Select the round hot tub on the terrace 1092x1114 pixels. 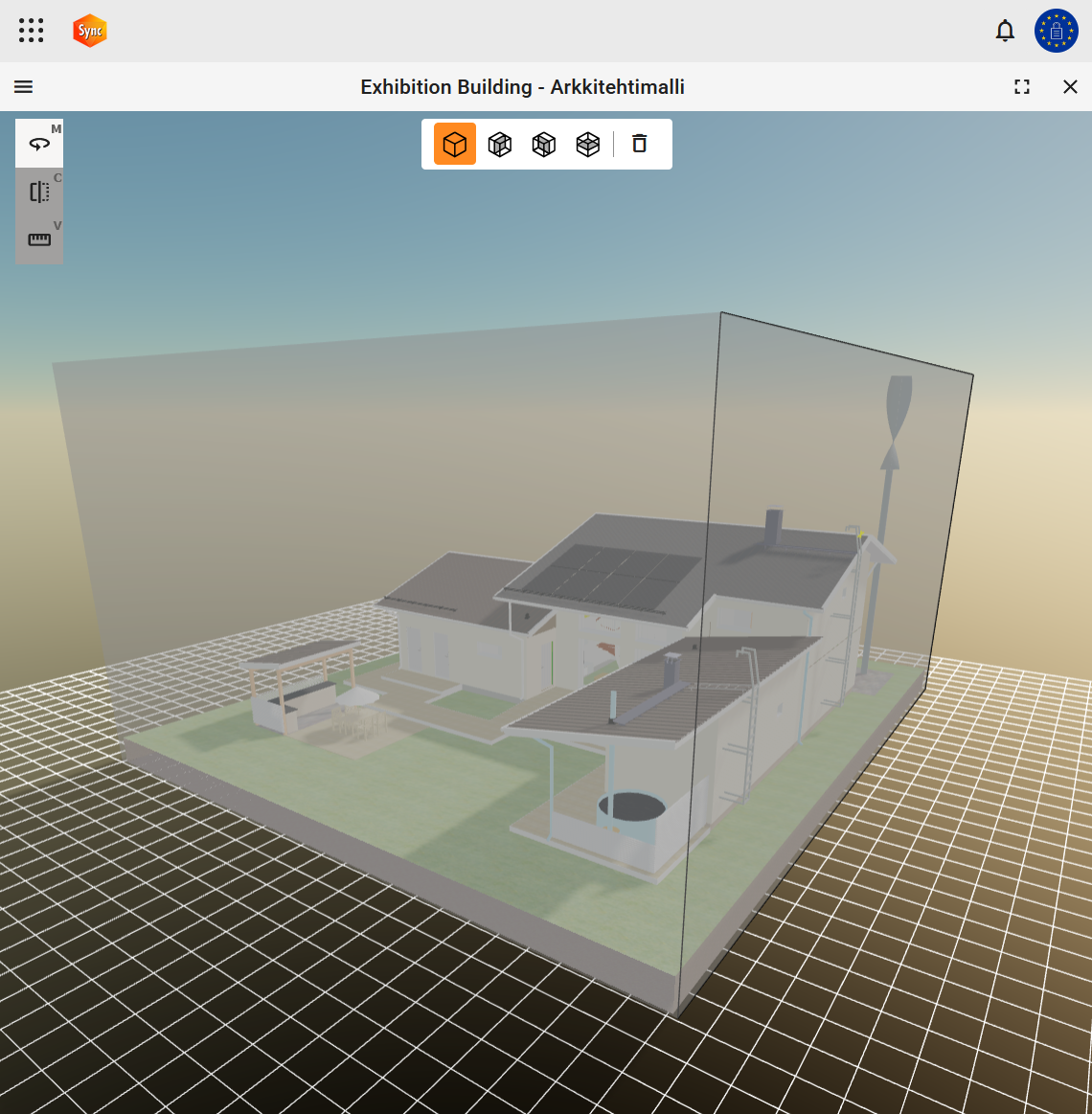tap(631, 807)
